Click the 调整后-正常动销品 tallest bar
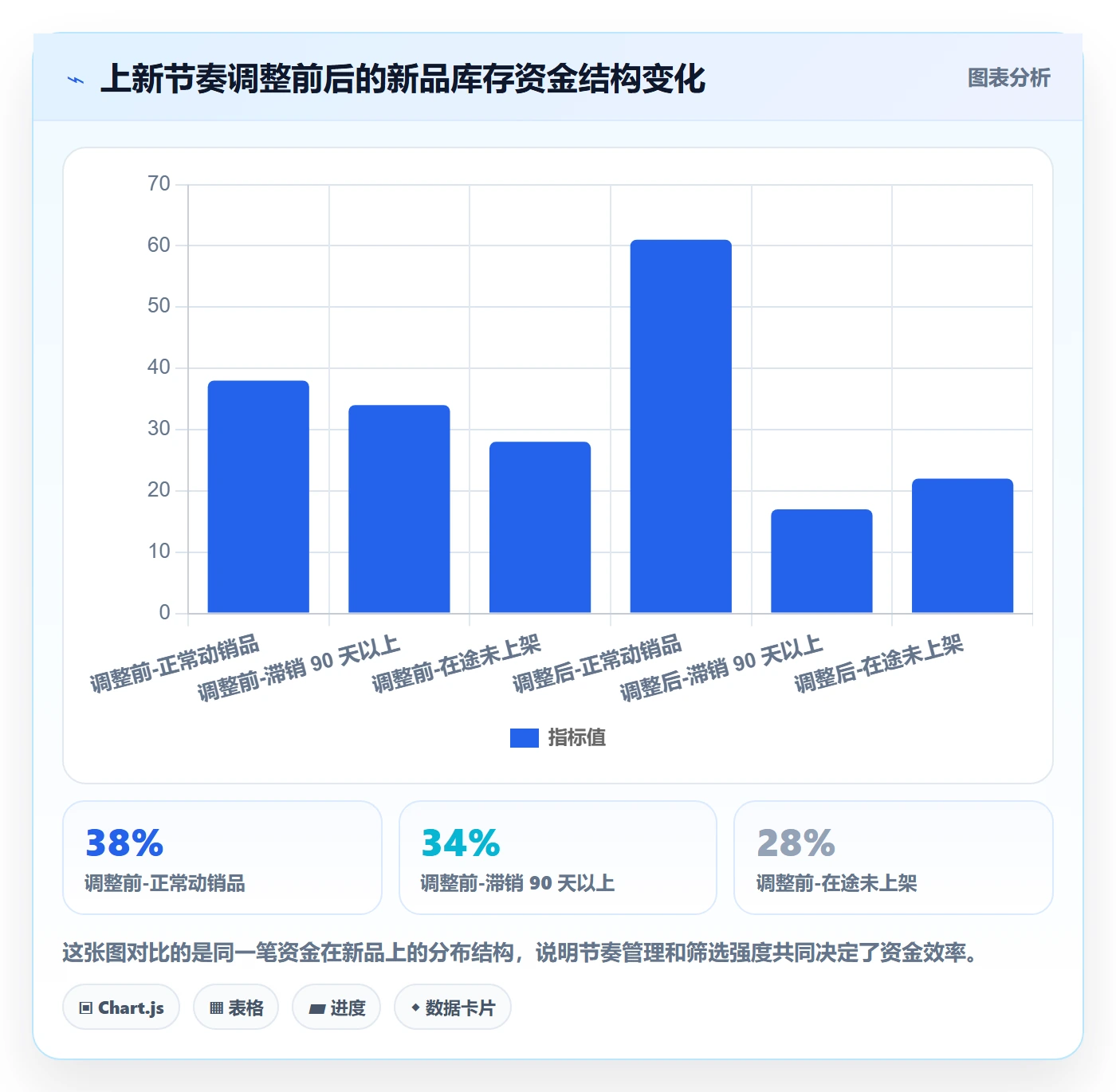Viewport: 1116px width, 1092px height. 681,426
